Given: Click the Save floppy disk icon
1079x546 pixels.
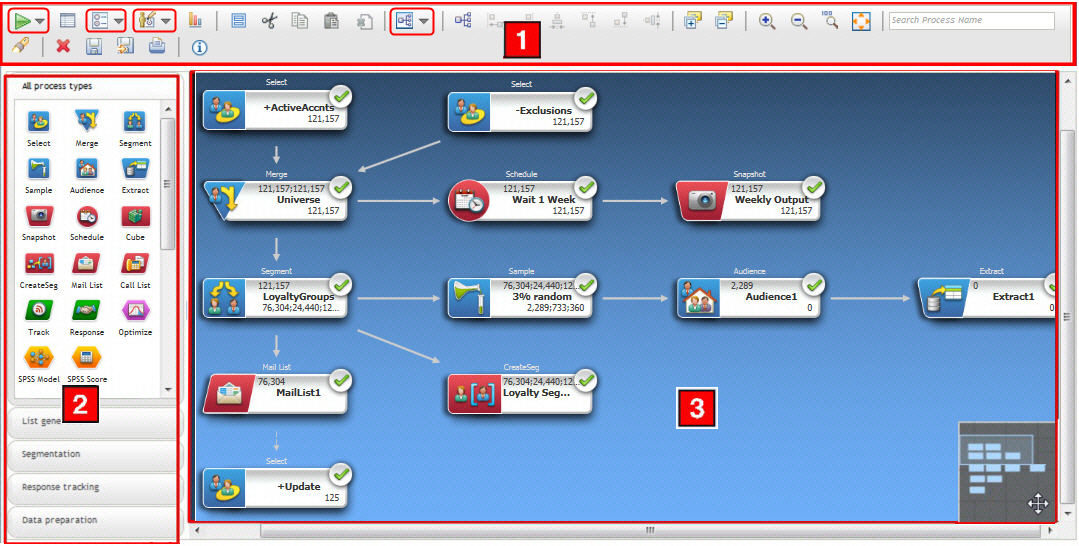Looking at the screenshot, I should [x=94, y=47].
